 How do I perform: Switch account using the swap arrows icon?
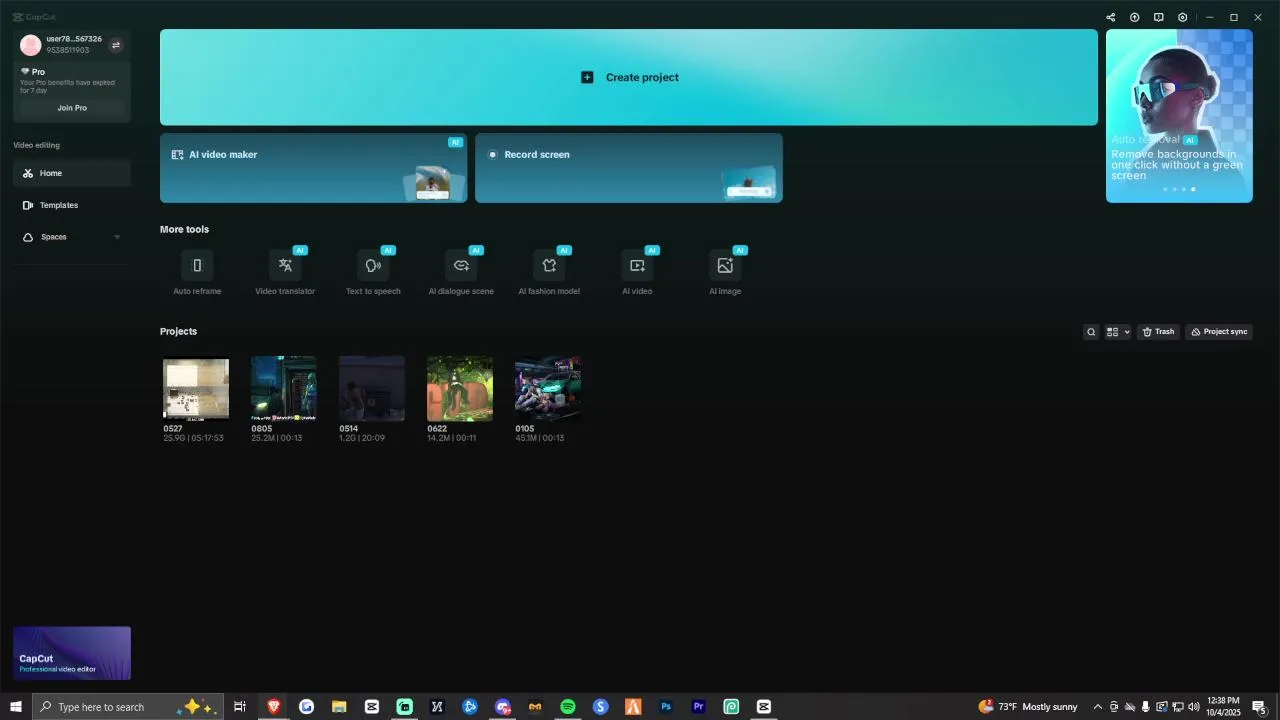coord(115,45)
